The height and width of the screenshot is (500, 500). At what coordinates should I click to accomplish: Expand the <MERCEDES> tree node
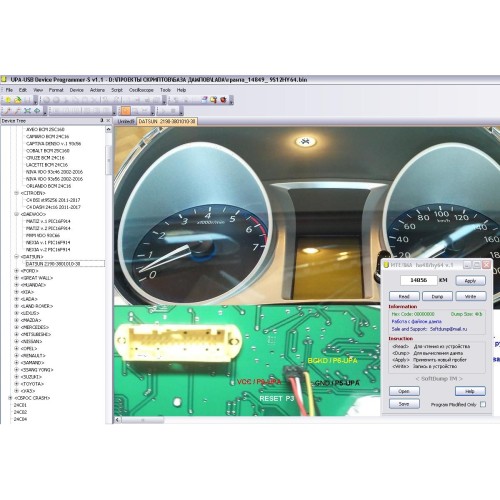pyautogui.click(x=16, y=327)
